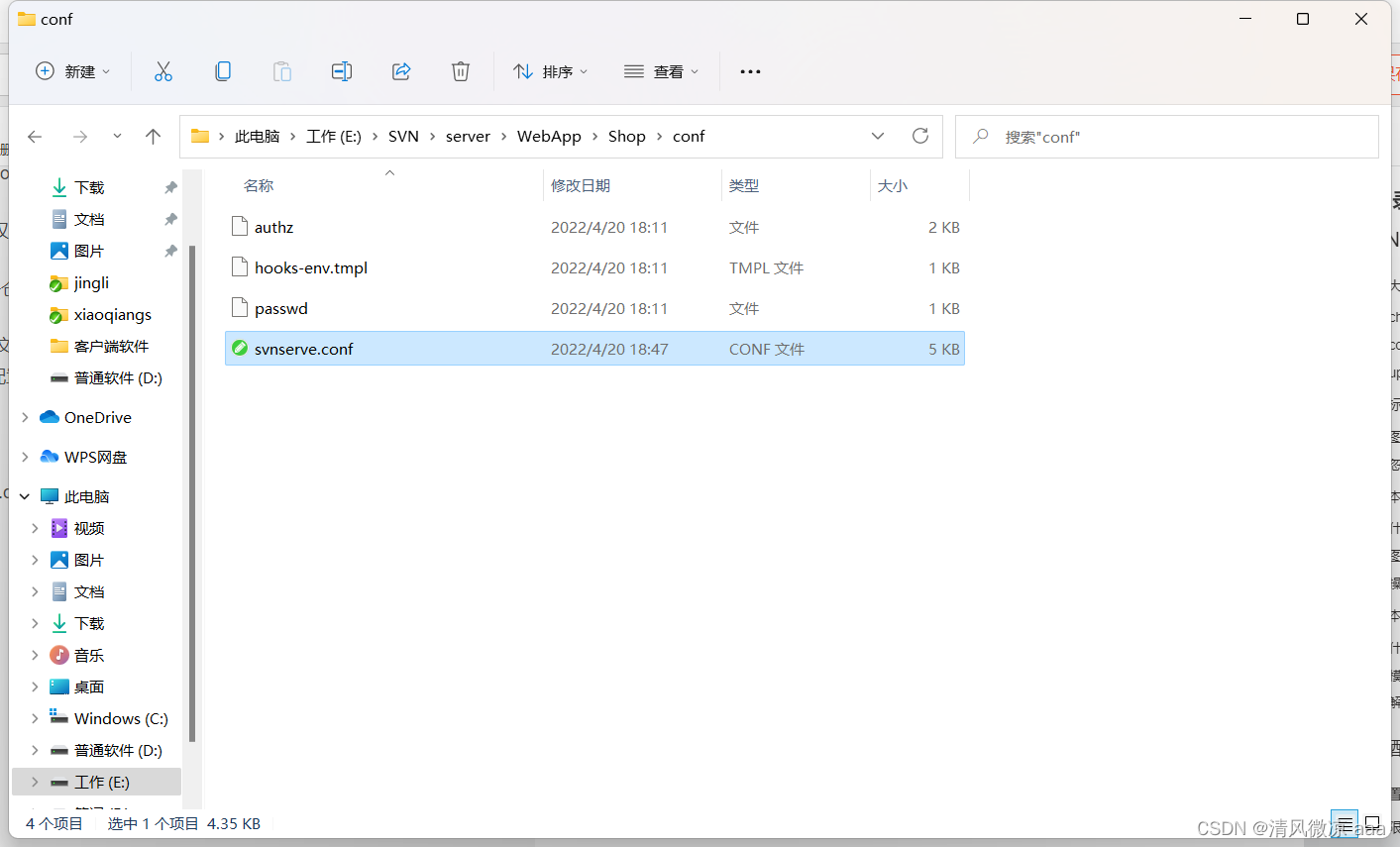The image size is (1400, 847).
Task: Open the pinned 文档 quick access item
Action: (77, 219)
